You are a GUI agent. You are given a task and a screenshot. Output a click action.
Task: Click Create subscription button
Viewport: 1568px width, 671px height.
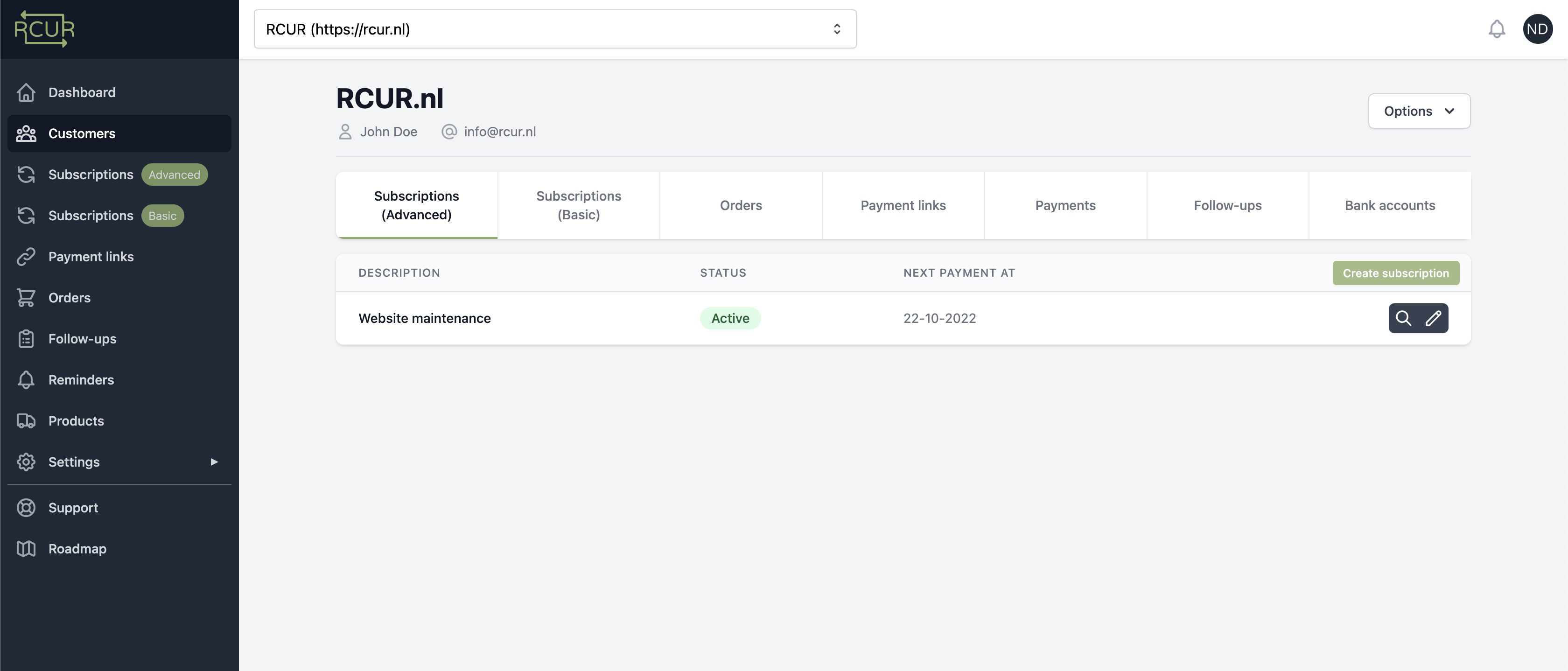pos(1396,273)
